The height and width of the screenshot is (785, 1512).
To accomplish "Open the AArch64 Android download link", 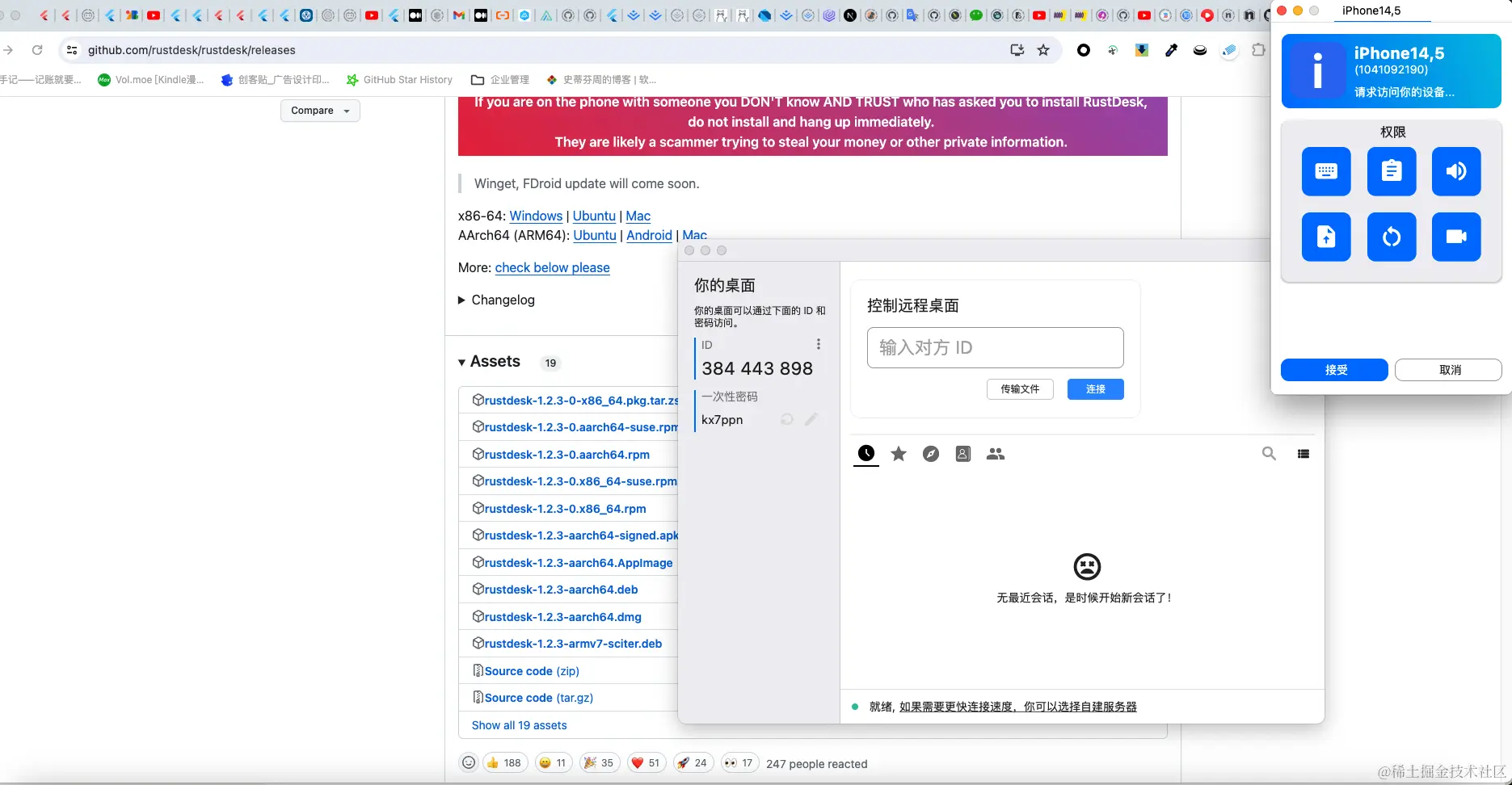I will click(649, 235).
